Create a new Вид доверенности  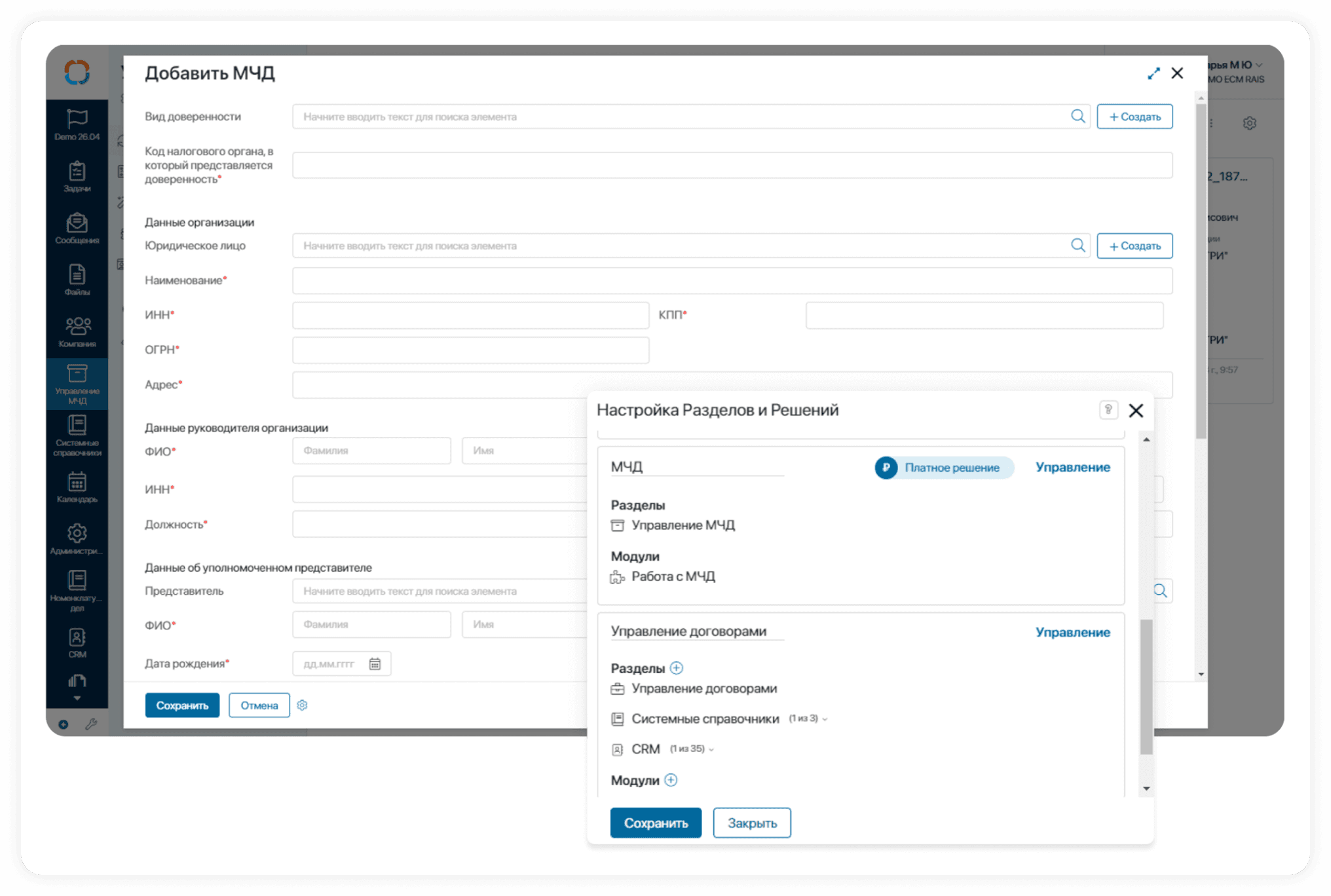1134,117
